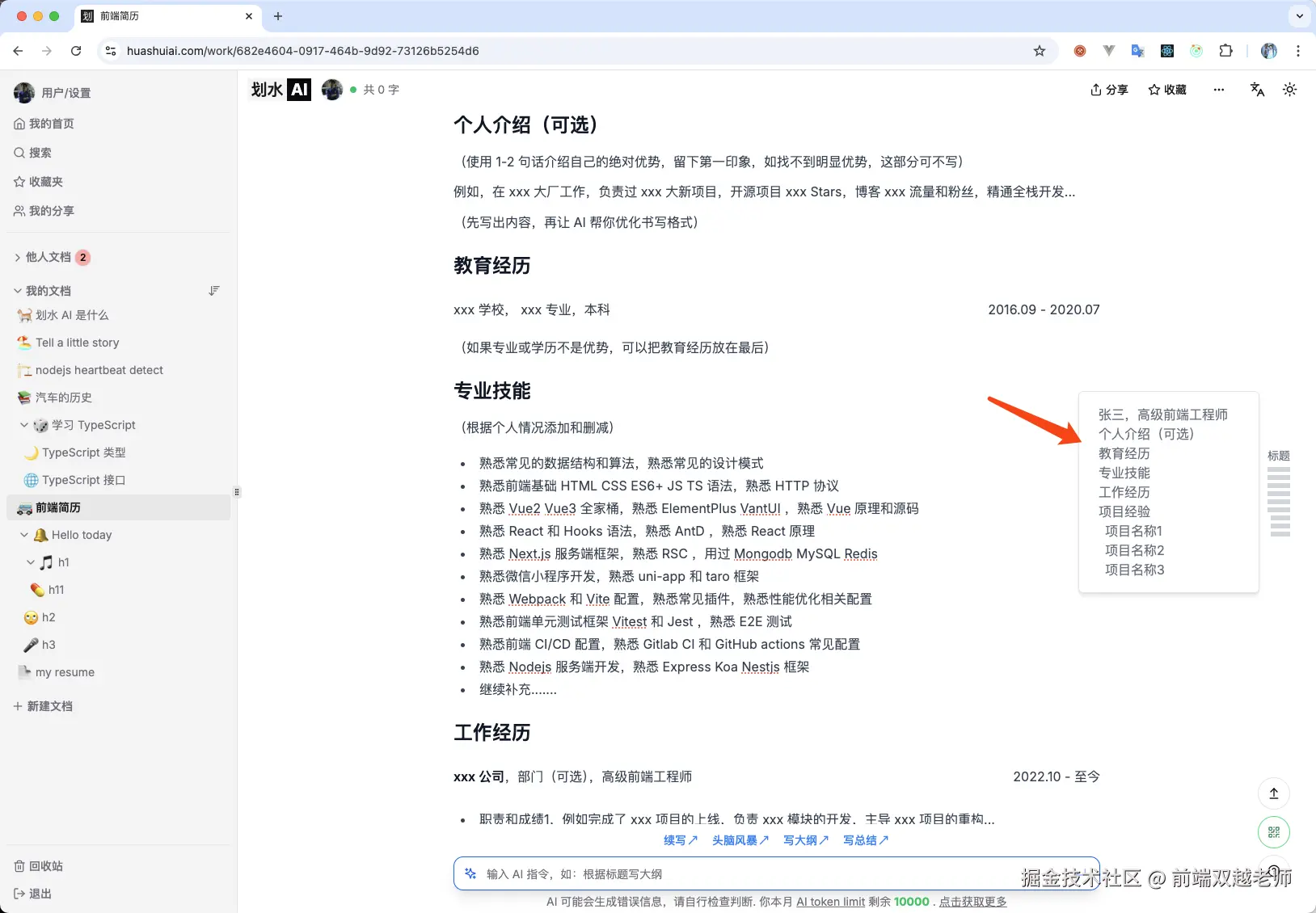Screen dimensions: 1316x913
Task: Jump to 项目经验 in outline
Action: (x=1124, y=511)
